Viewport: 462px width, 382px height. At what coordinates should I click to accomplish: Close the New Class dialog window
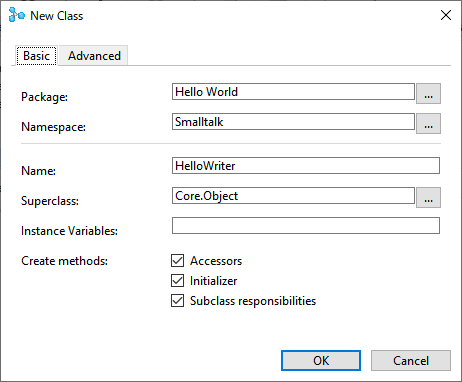pyautogui.click(x=446, y=15)
